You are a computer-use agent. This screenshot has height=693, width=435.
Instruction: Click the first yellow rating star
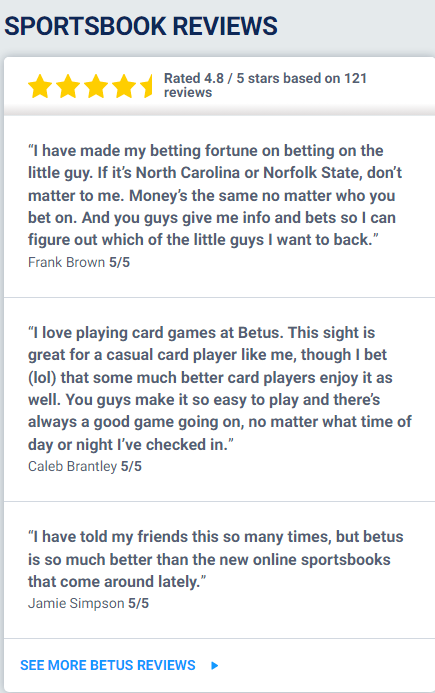(41, 86)
